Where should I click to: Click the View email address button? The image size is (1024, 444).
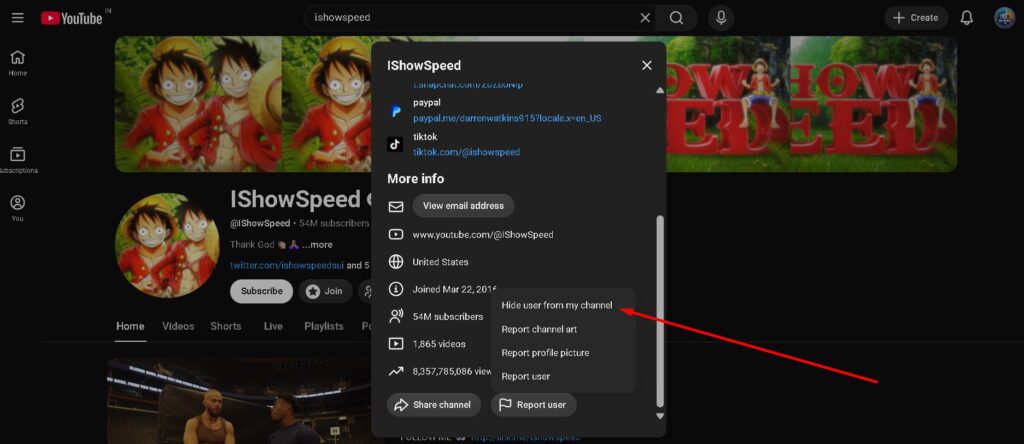[x=463, y=206]
